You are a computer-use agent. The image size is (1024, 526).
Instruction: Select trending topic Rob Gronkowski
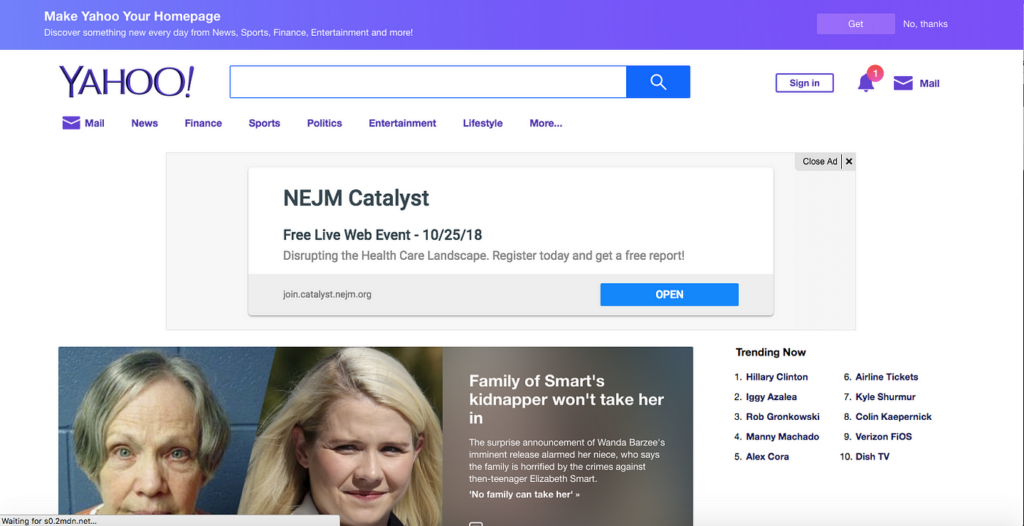pos(782,416)
